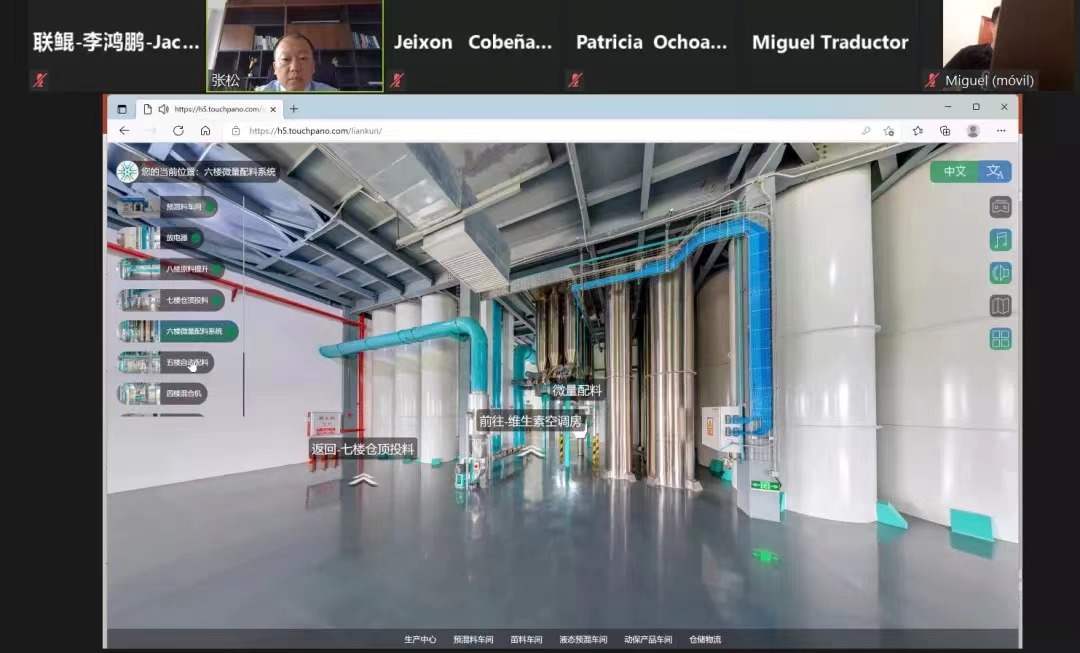Screen dimensions: 1080x653
Task: Switch language to 中文
Action: pyautogui.click(x=954, y=172)
